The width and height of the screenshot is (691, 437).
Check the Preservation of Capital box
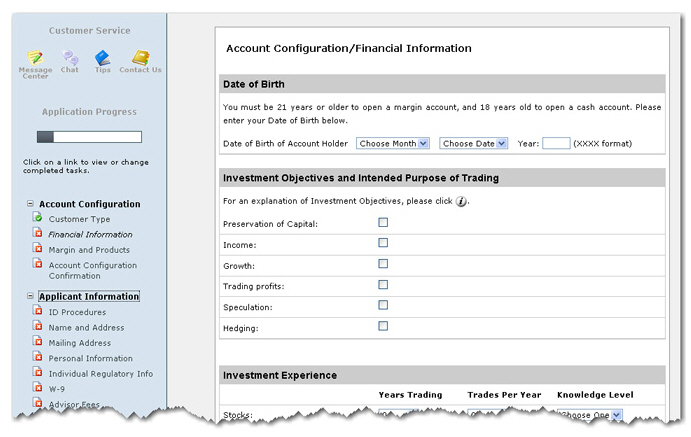tap(383, 222)
